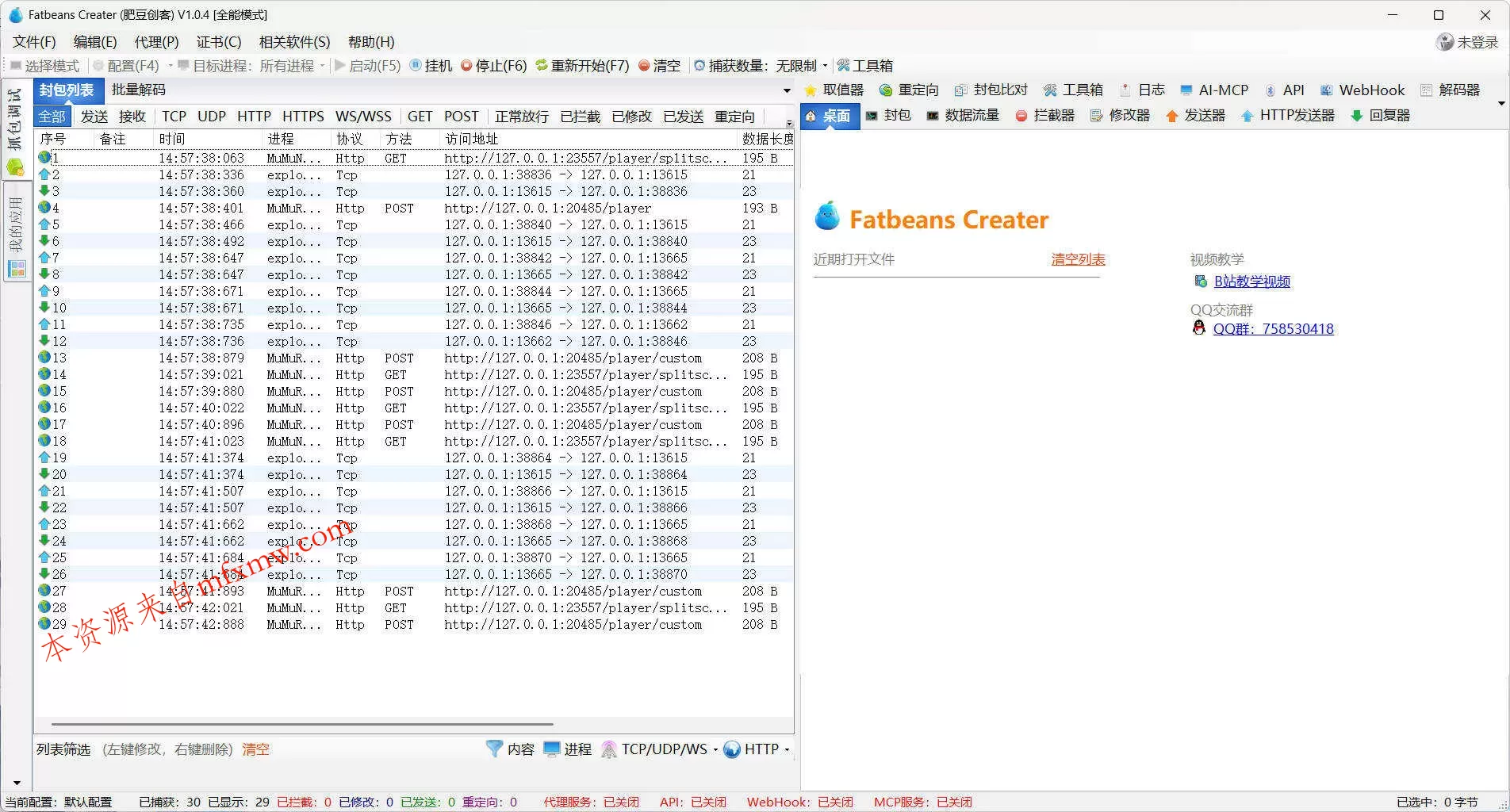Viewport: 1510px width, 812px height.
Task: Filter packet list by TCP
Action: (174, 117)
